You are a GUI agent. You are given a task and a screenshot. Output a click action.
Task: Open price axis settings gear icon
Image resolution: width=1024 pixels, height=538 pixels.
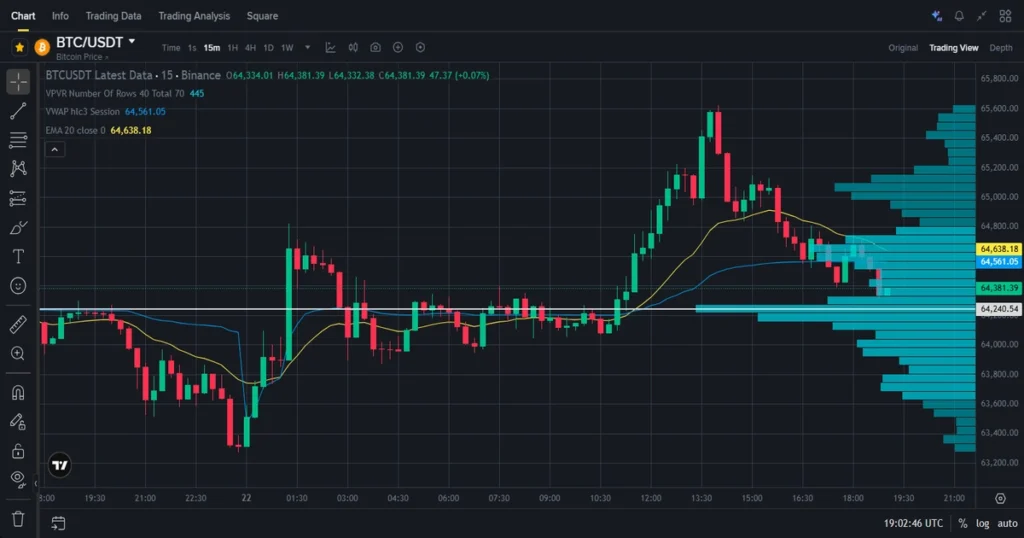[x=1000, y=498]
